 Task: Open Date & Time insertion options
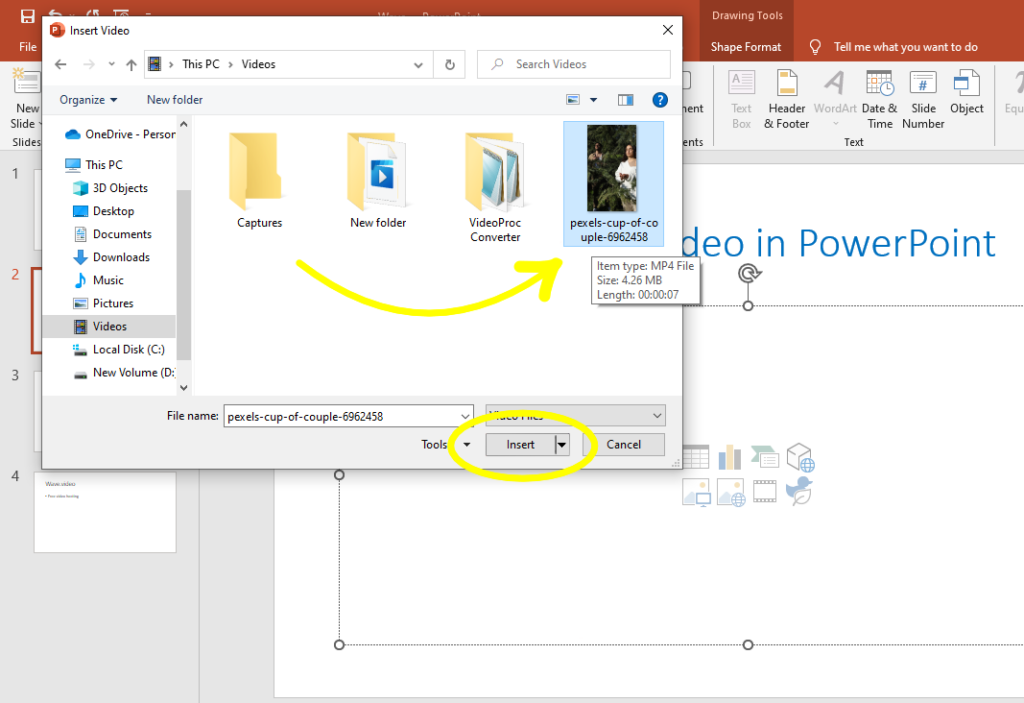[x=879, y=98]
